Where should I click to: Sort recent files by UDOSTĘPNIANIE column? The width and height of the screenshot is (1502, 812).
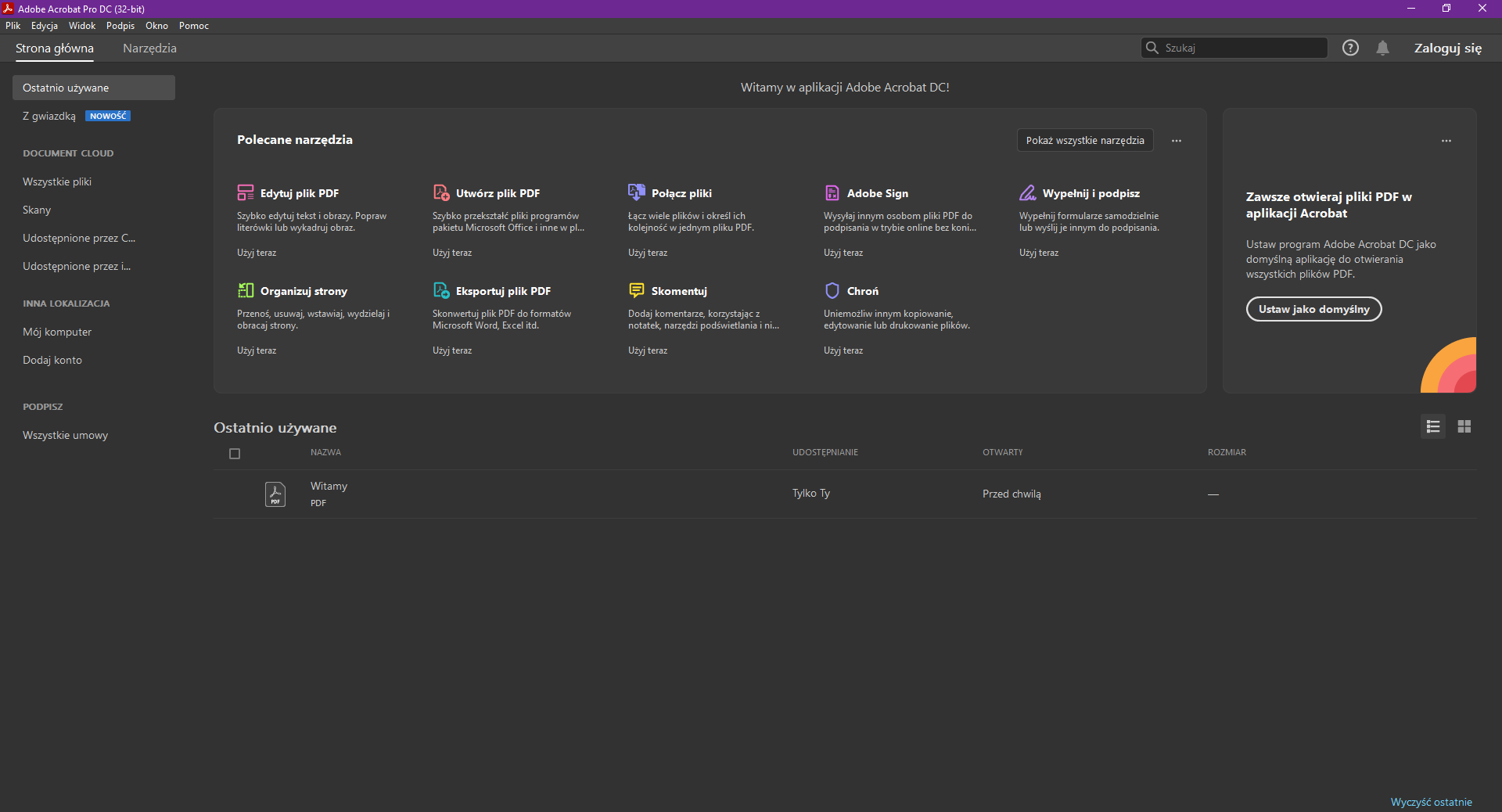pos(825,452)
